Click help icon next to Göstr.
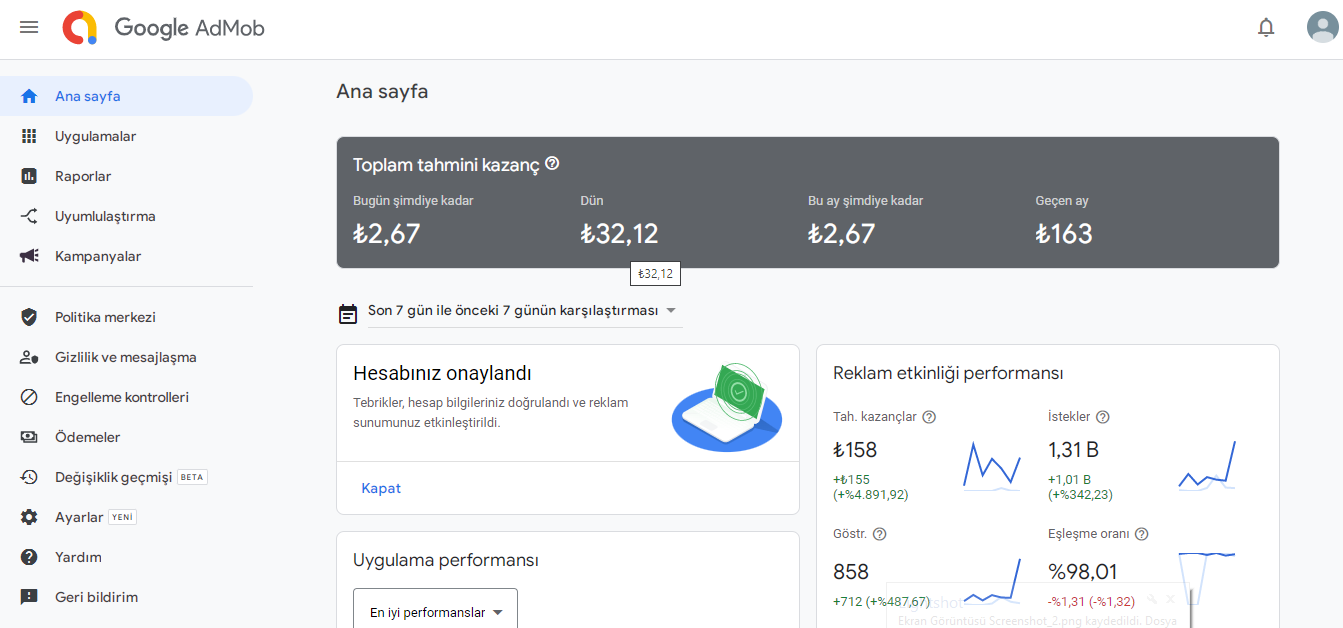Viewport: 1343px width, 628px height. (x=880, y=534)
